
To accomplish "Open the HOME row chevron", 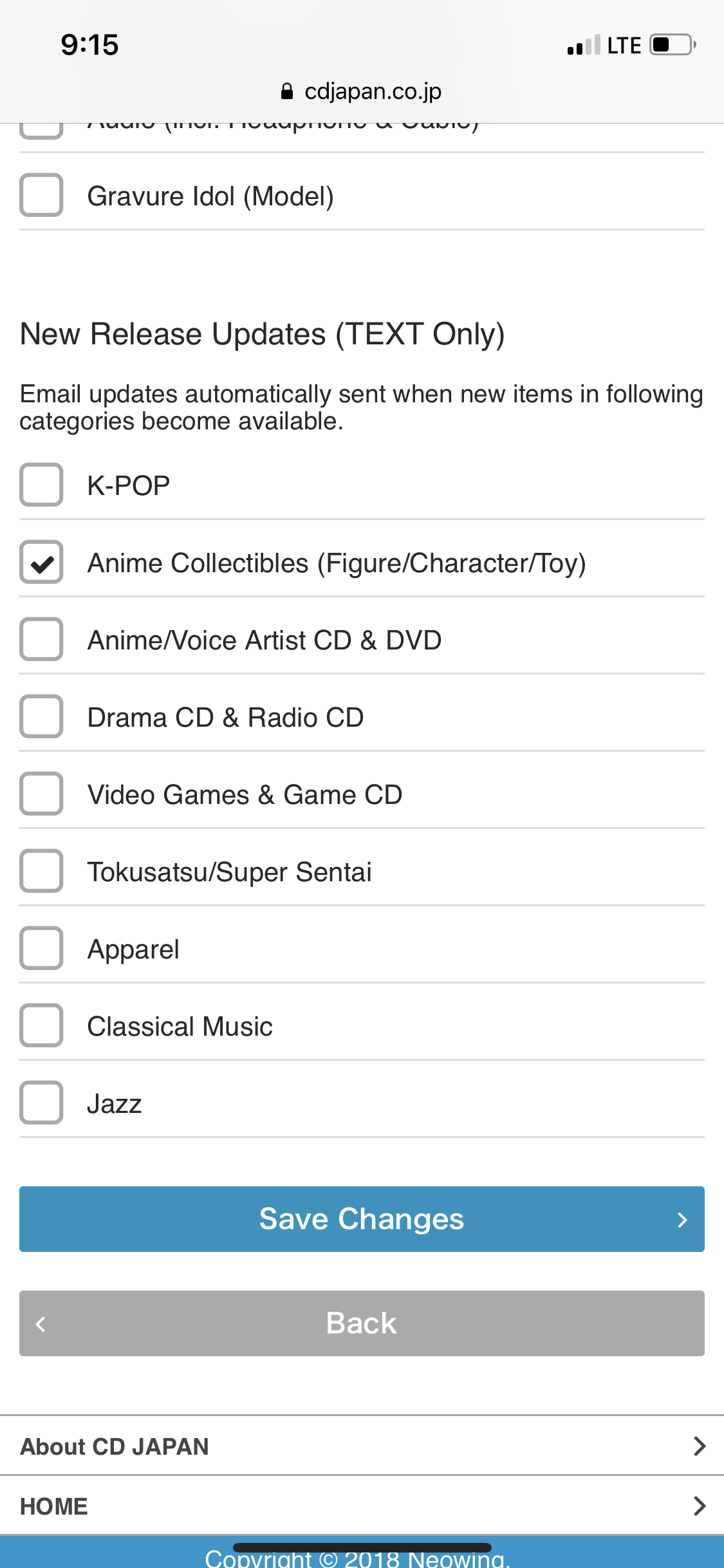I will pyautogui.click(x=700, y=1506).
